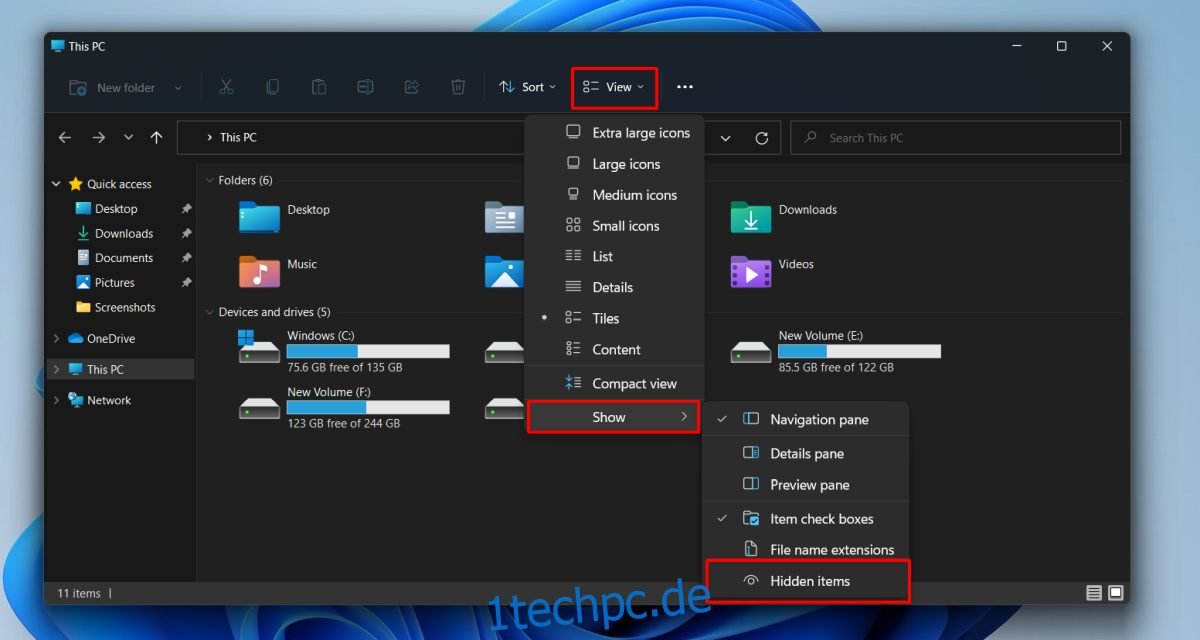Open the New Volume (E:) drive
Screen dimensions: 1200x640
836,351
